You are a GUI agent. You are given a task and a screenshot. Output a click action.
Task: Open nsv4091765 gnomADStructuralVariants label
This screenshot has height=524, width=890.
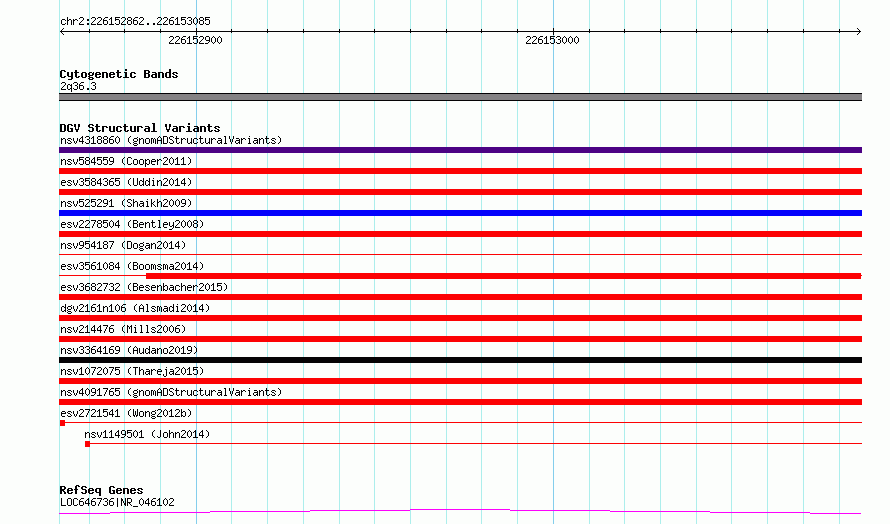click(x=171, y=392)
